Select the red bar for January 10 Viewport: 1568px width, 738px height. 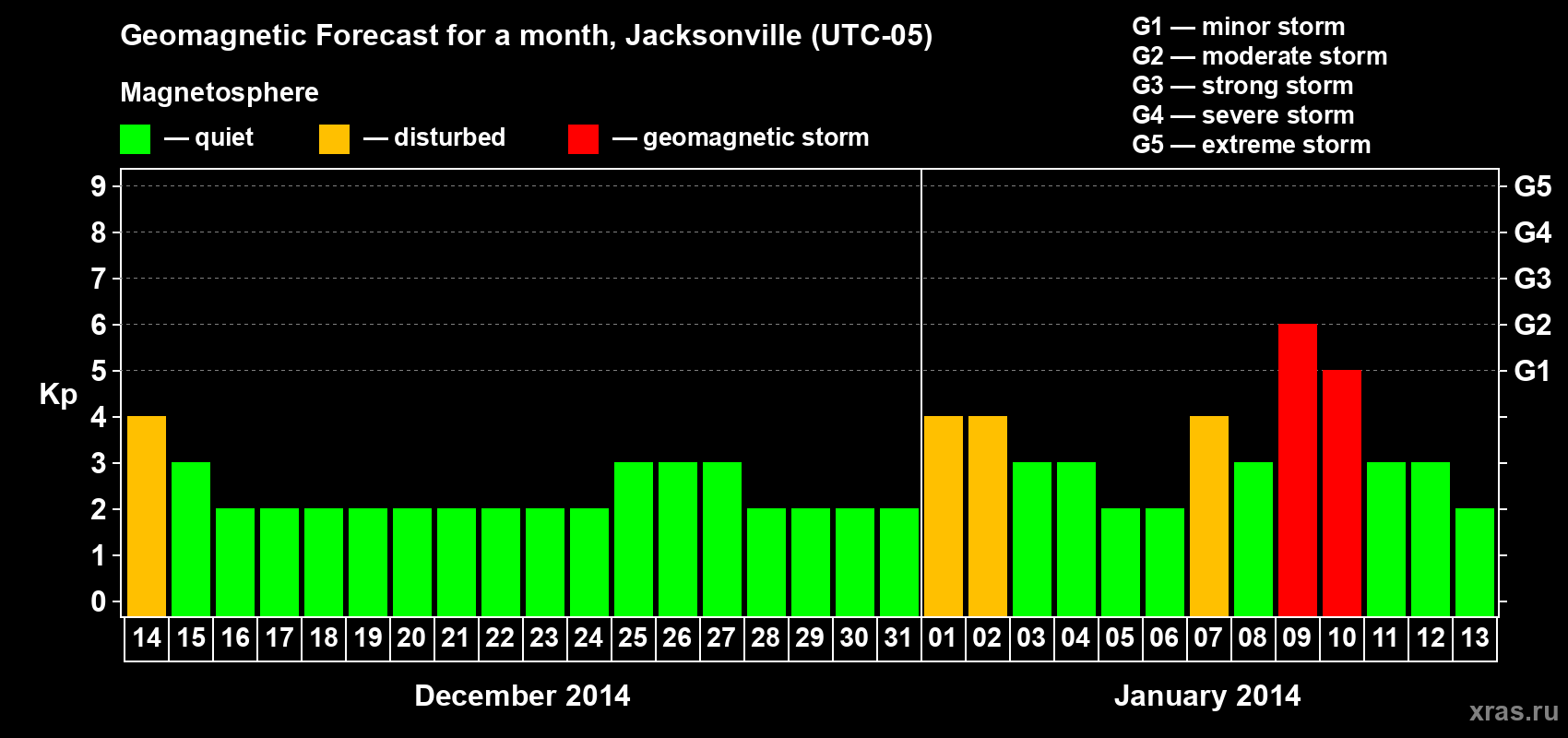pyautogui.click(x=1342, y=493)
